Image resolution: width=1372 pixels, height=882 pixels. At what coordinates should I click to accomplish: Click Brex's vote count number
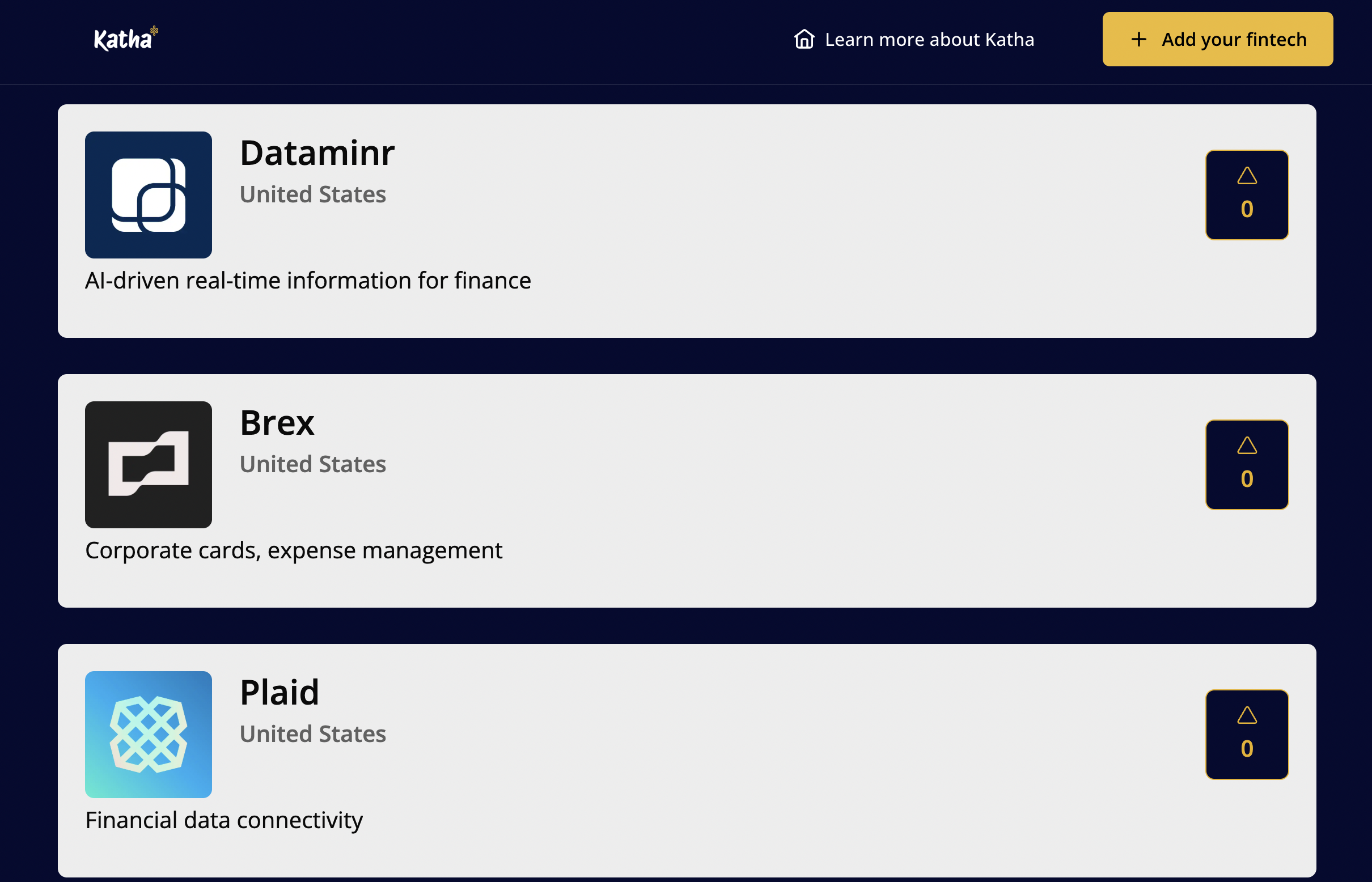pos(1247,479)
